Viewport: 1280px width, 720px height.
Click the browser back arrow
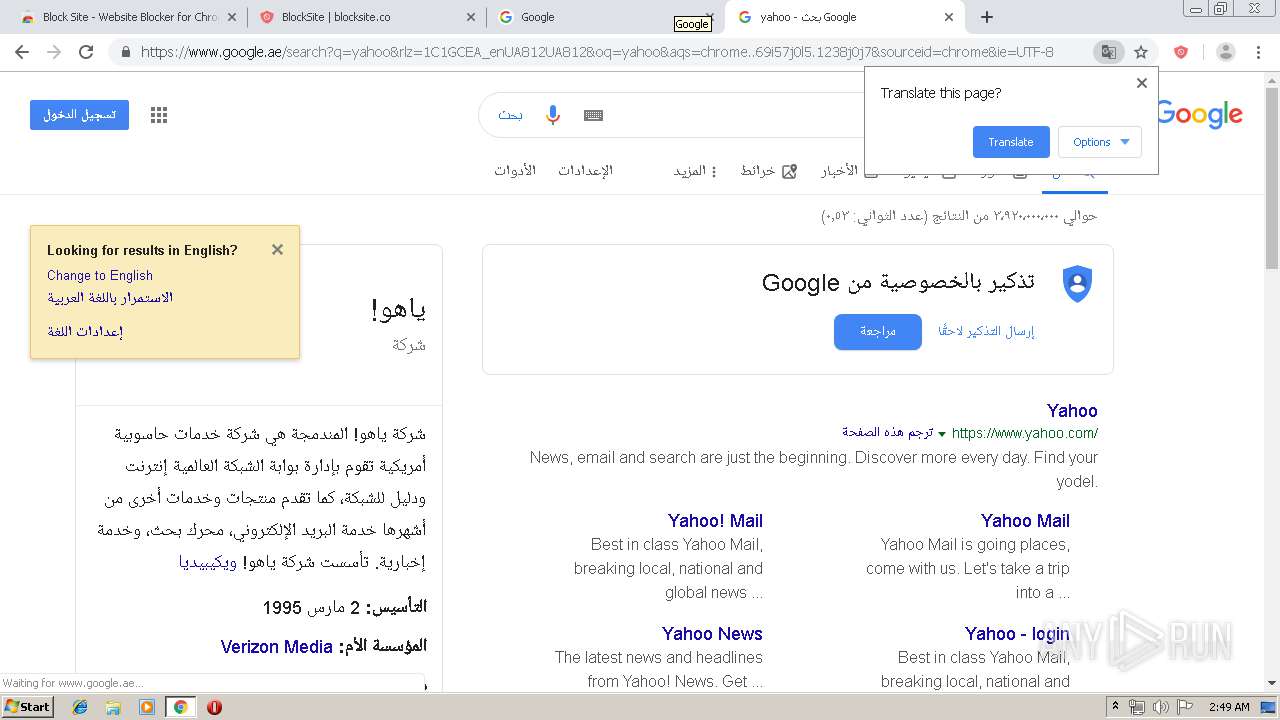[22, 52]
